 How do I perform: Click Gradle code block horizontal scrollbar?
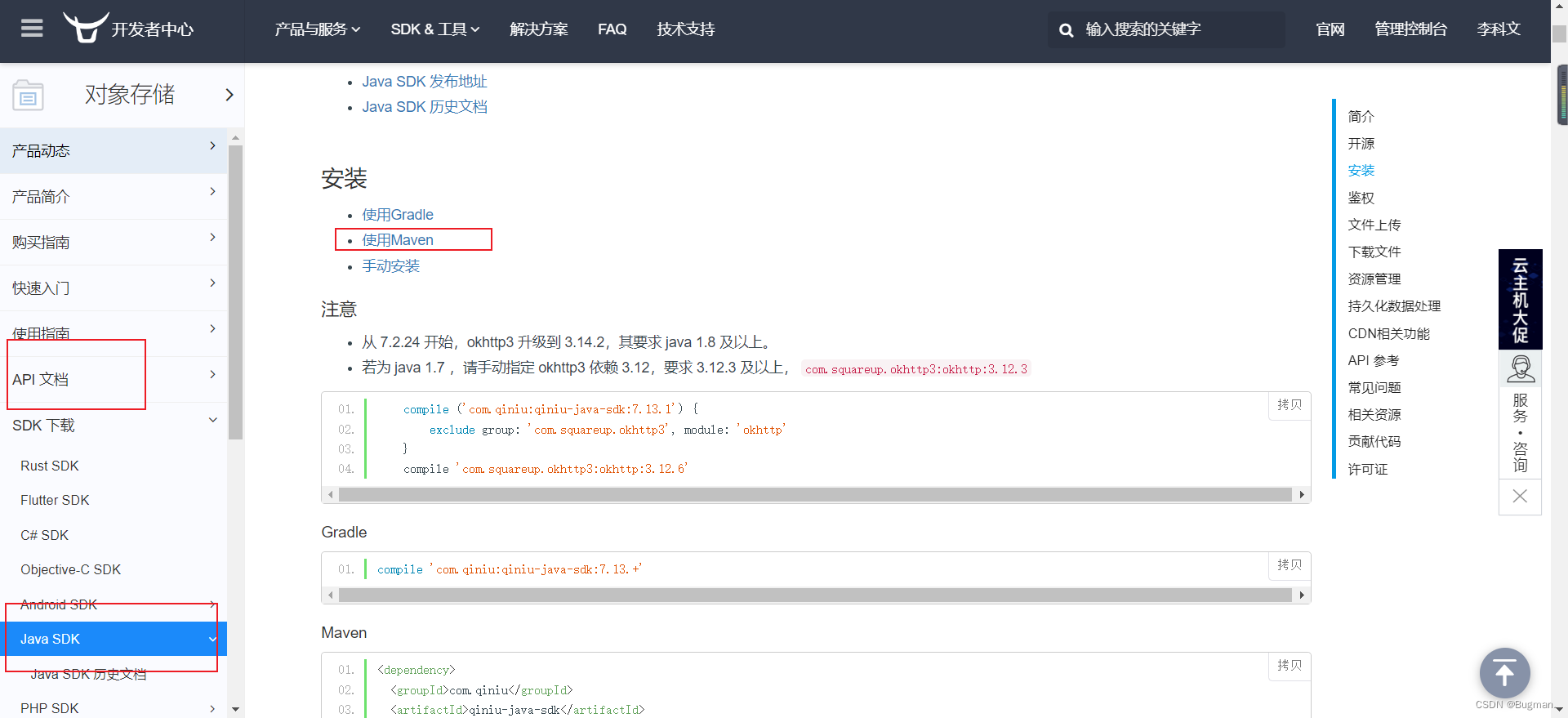click(x=815, y=595)
